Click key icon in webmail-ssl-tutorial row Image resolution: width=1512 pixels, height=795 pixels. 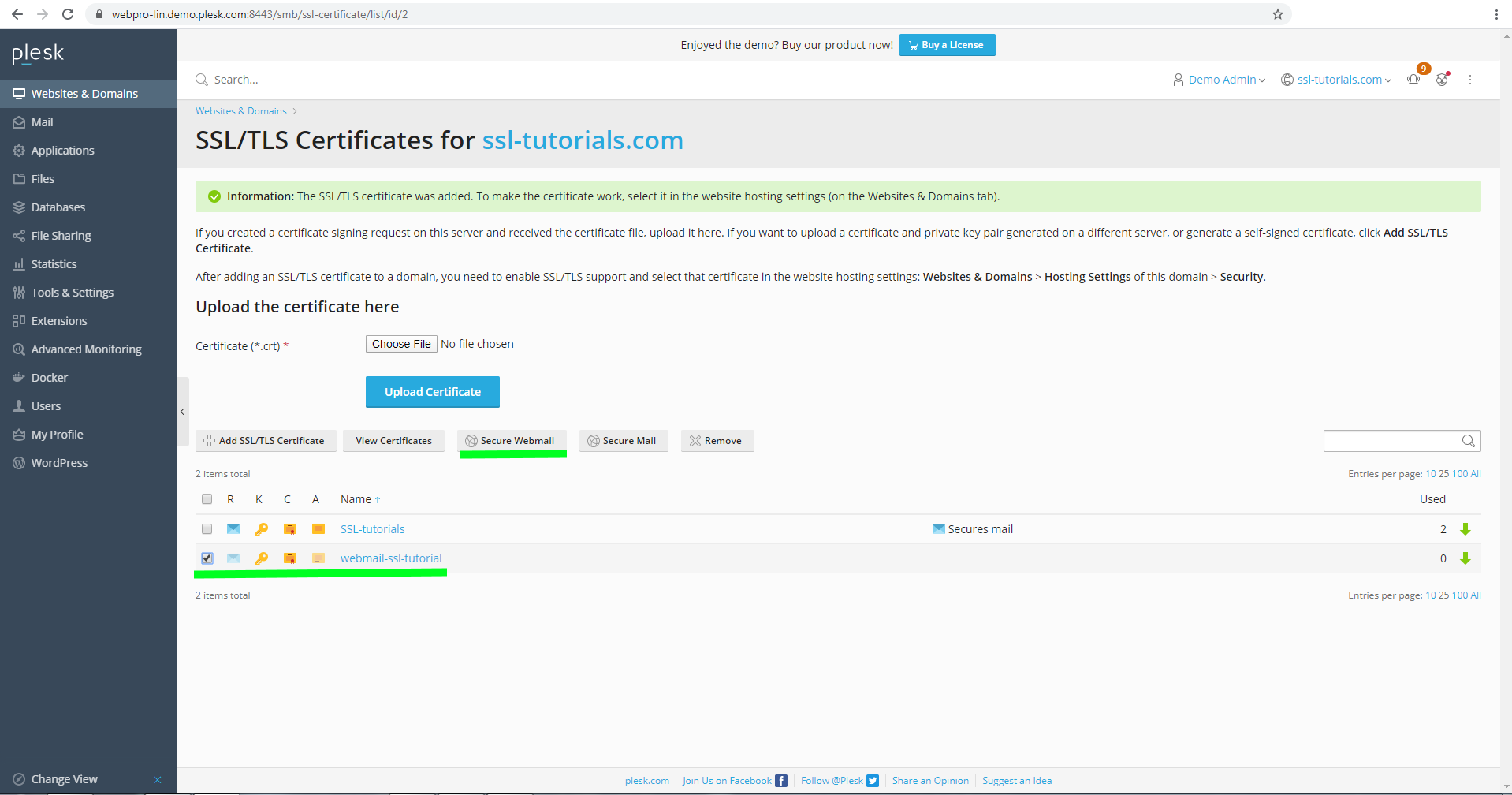pos(262,558)
